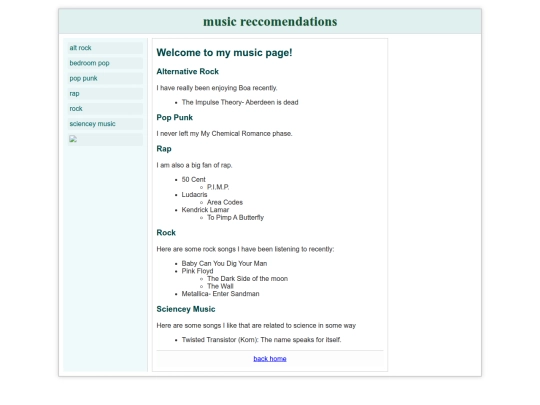540x405 pixels.
Task: Click the rock songs listening recently sentence
Action: click(245, 249)
